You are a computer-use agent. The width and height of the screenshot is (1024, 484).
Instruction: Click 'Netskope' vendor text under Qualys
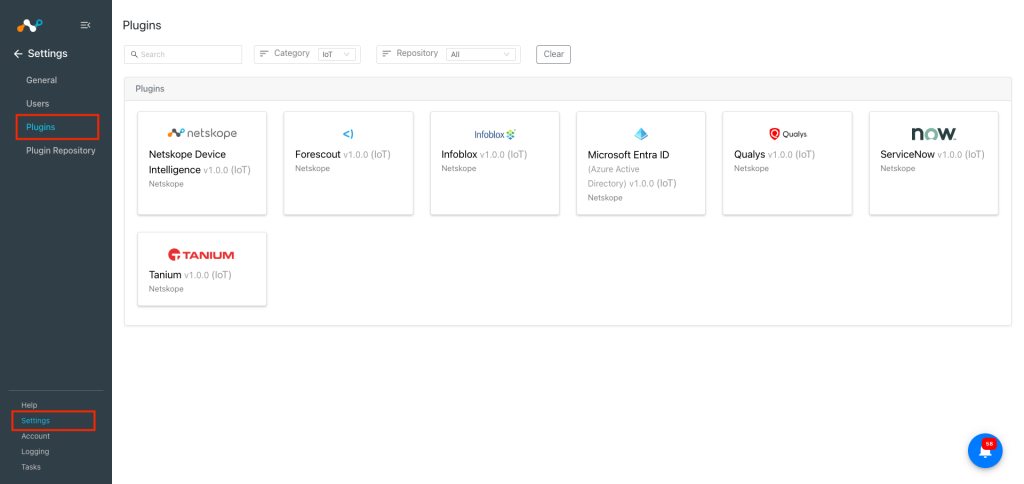tap(751, 169)
